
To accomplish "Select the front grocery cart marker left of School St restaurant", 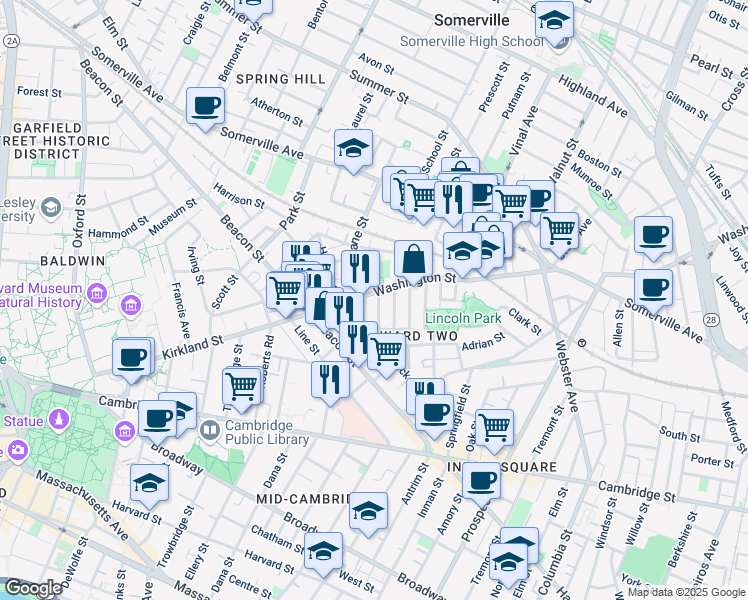I will [x=423, y=199].
